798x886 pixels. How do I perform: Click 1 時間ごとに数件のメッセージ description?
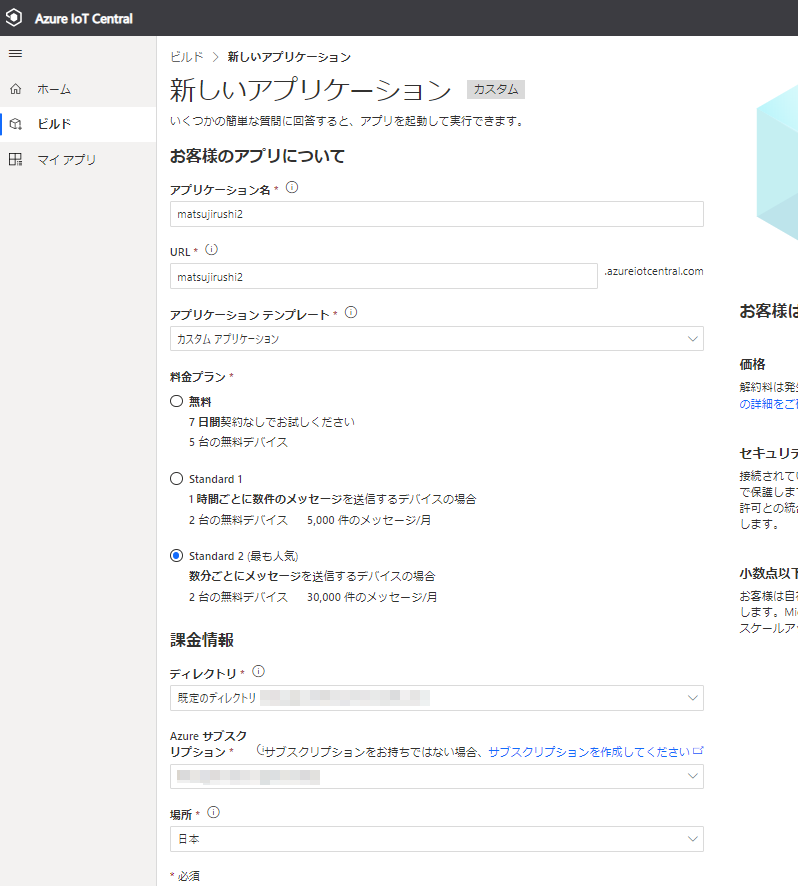click(332, 499)
